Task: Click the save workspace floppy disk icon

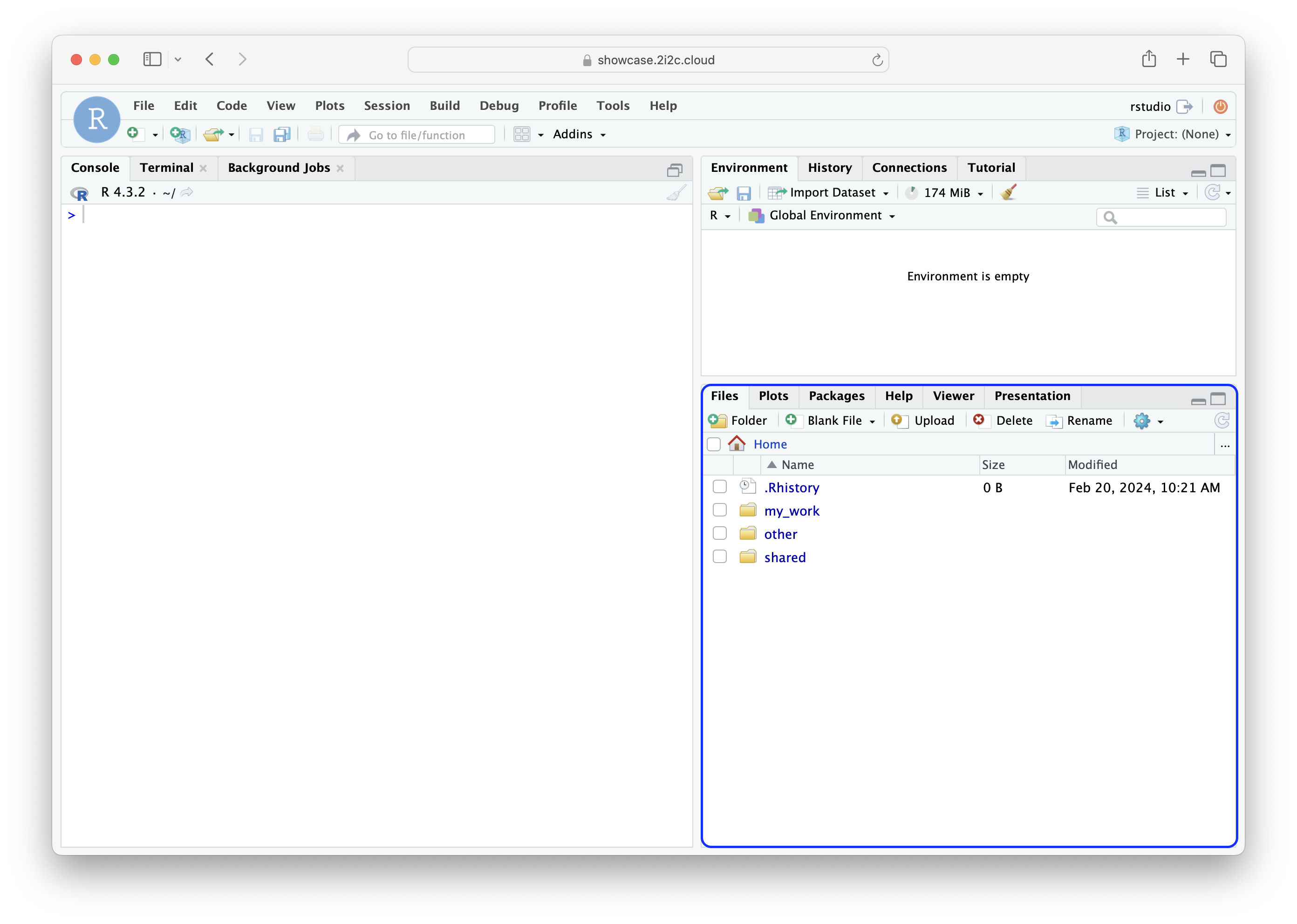Action: click(745, 192)
